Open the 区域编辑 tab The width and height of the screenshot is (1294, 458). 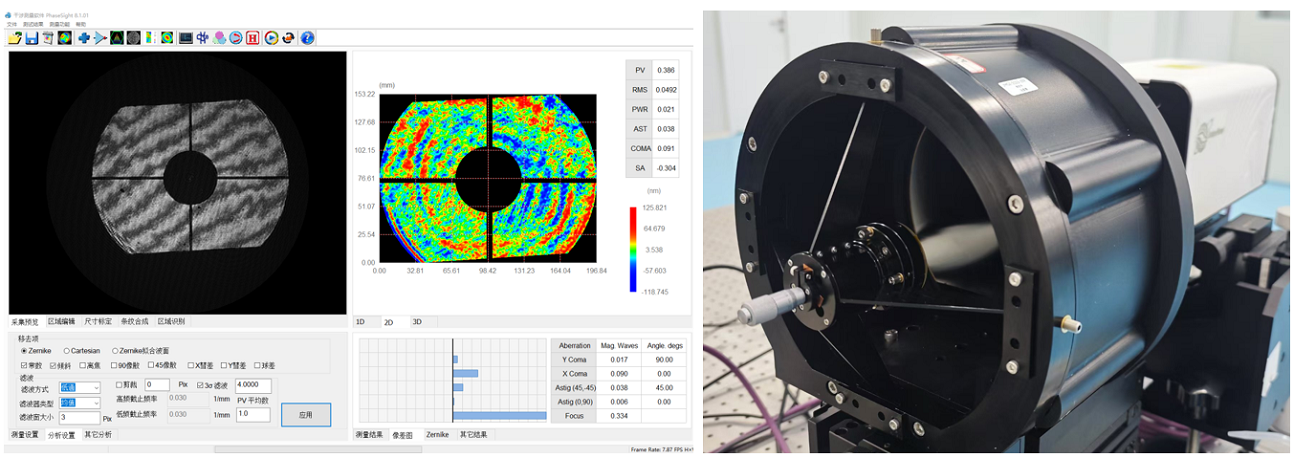[59, 321]
